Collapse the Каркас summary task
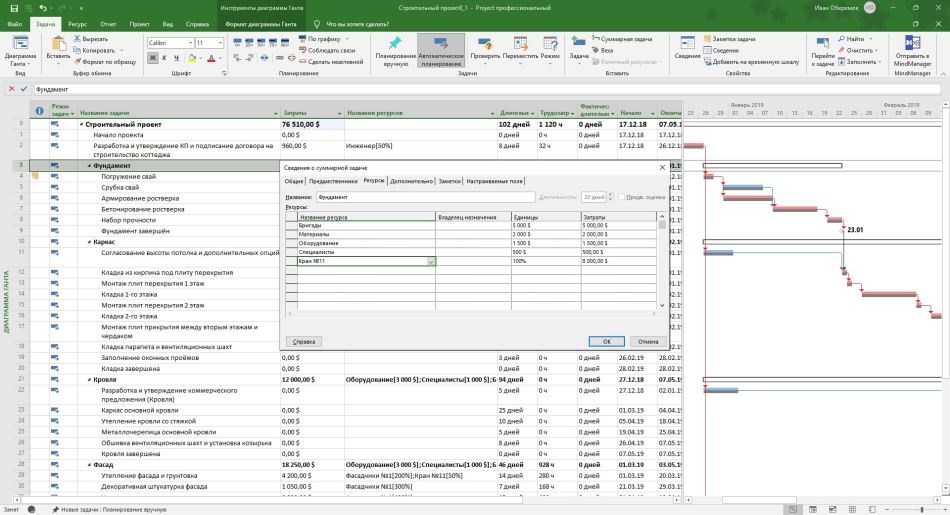Viewport: 950px width, 515px height. click(89, 242)
